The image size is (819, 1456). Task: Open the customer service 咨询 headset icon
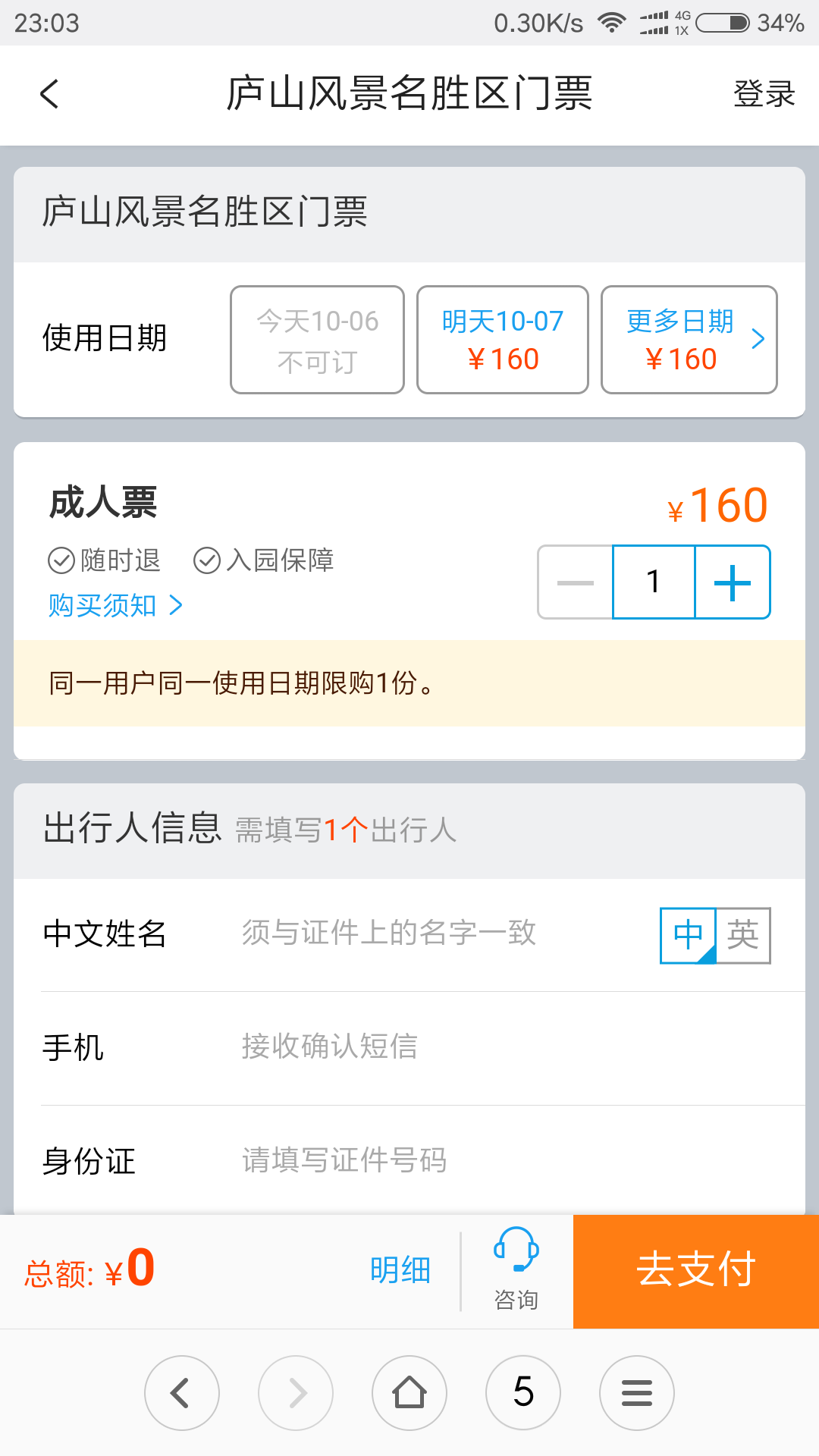tap(516, 1268)
